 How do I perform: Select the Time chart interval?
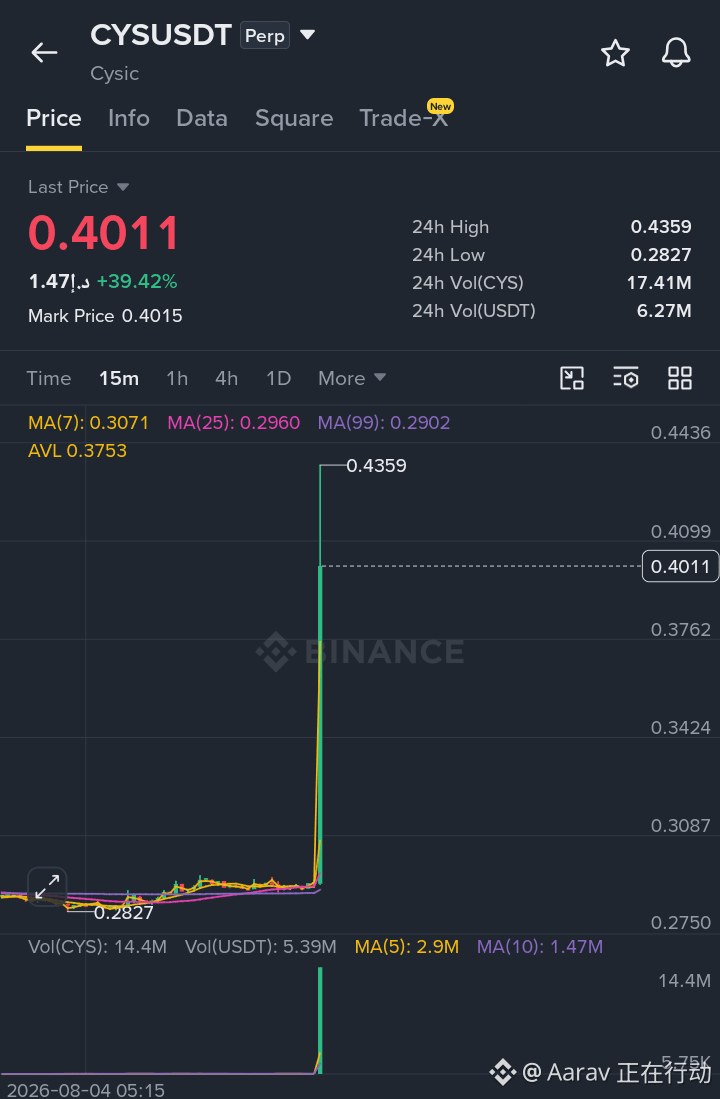[49, 378]
